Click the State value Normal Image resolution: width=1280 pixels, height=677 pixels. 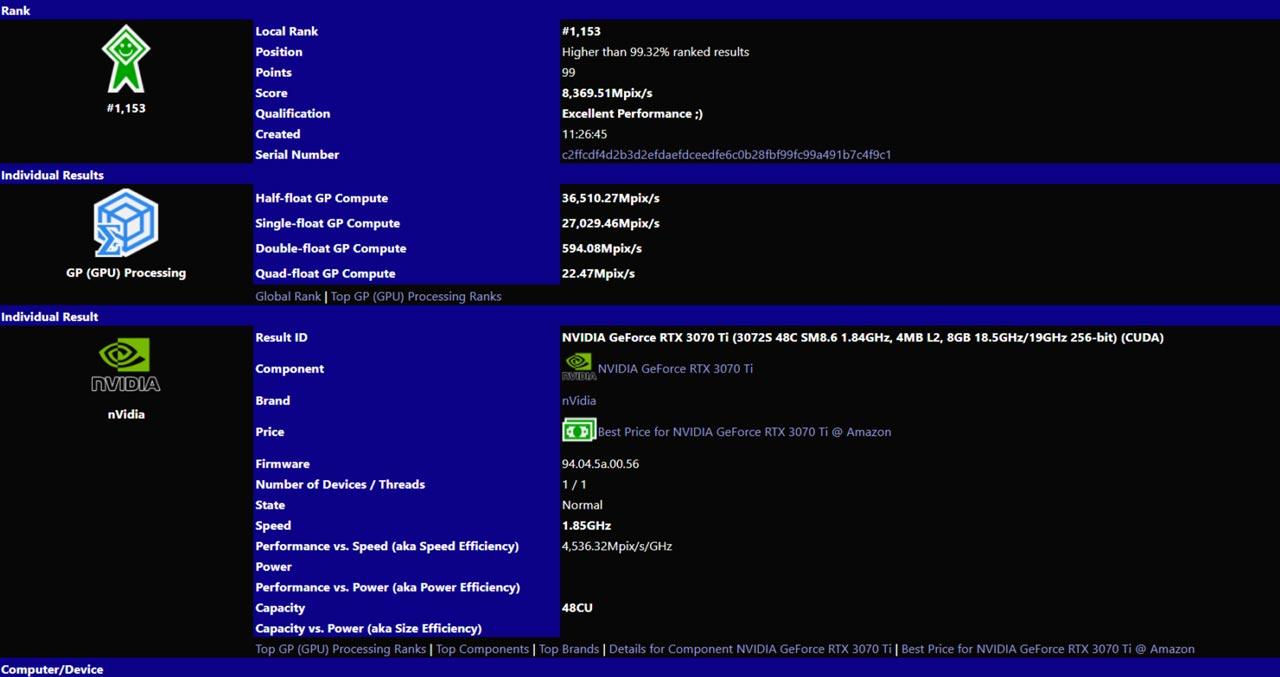coord(582,505)
